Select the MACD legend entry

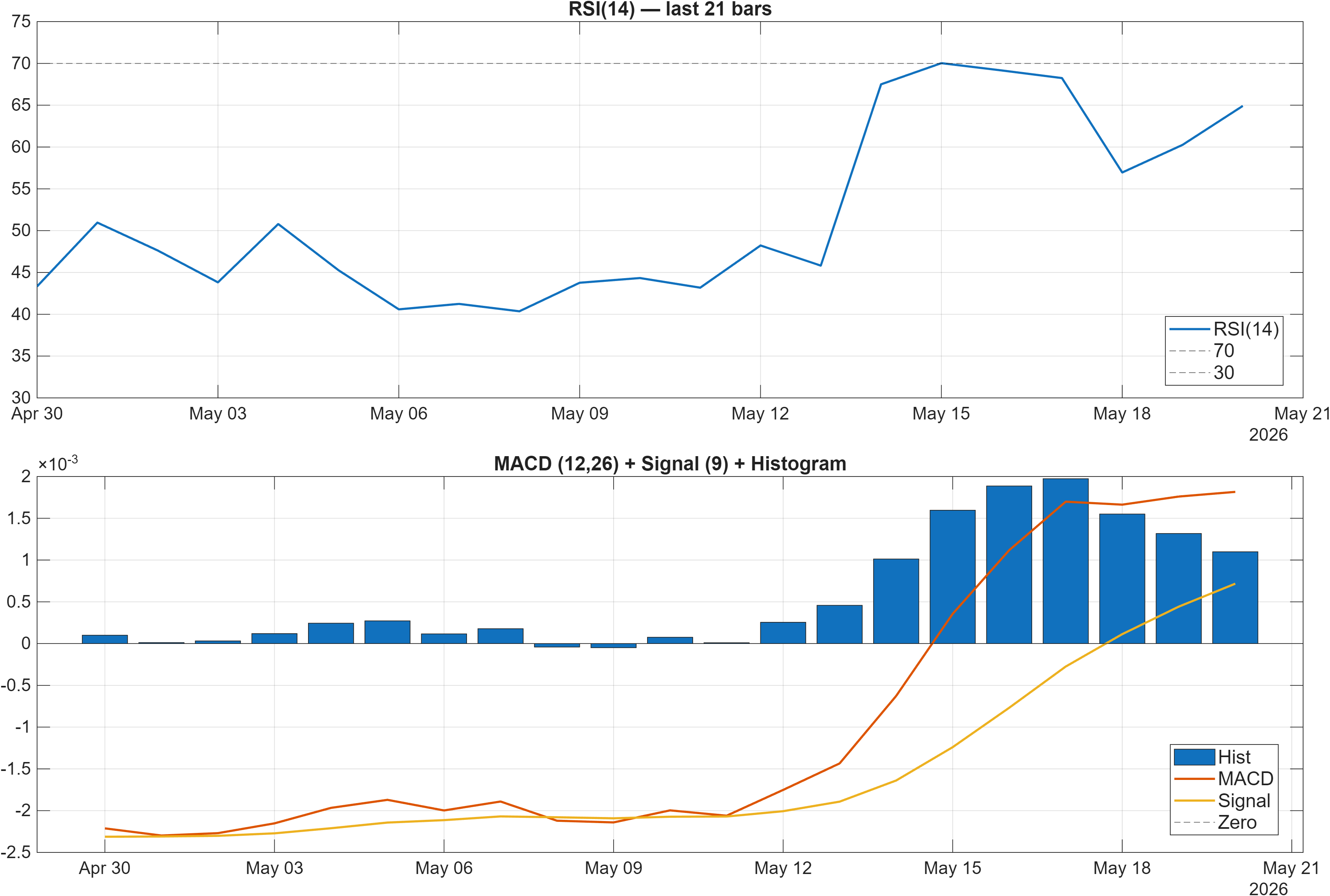point(1224,779)
